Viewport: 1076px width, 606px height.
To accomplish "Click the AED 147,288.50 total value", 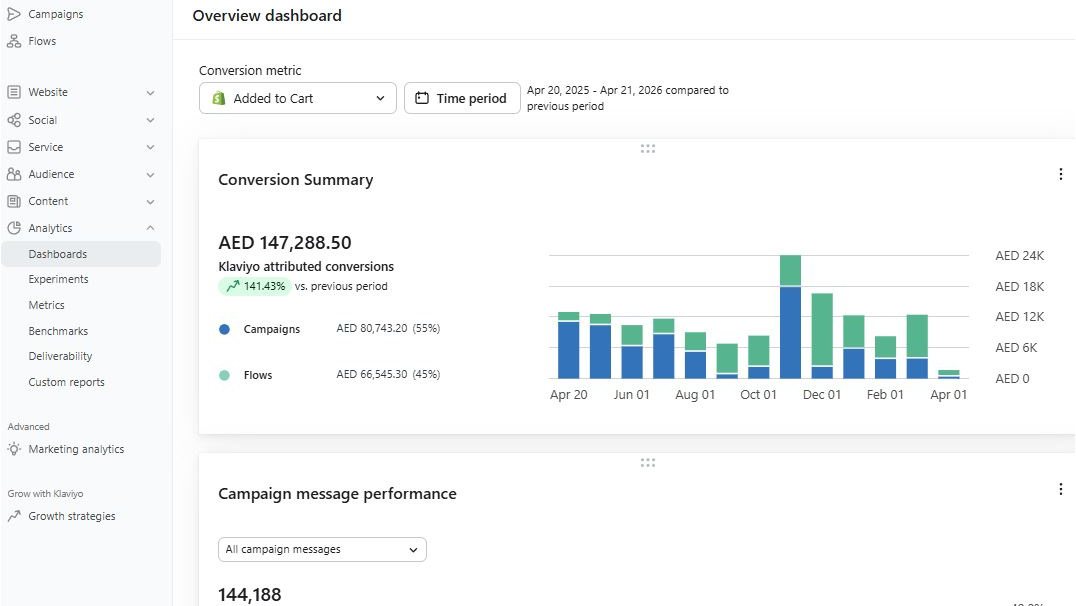I will [x=285, y=242].
